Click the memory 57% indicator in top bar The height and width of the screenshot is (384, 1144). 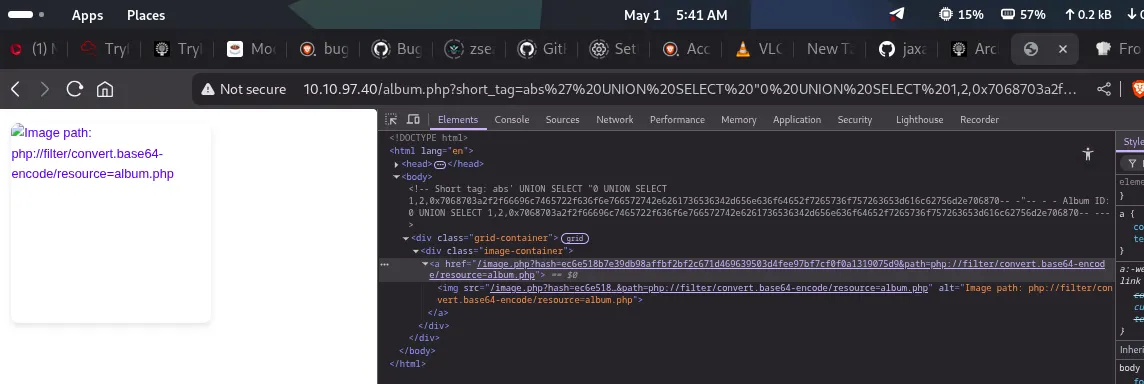[x=1023, y=15]
